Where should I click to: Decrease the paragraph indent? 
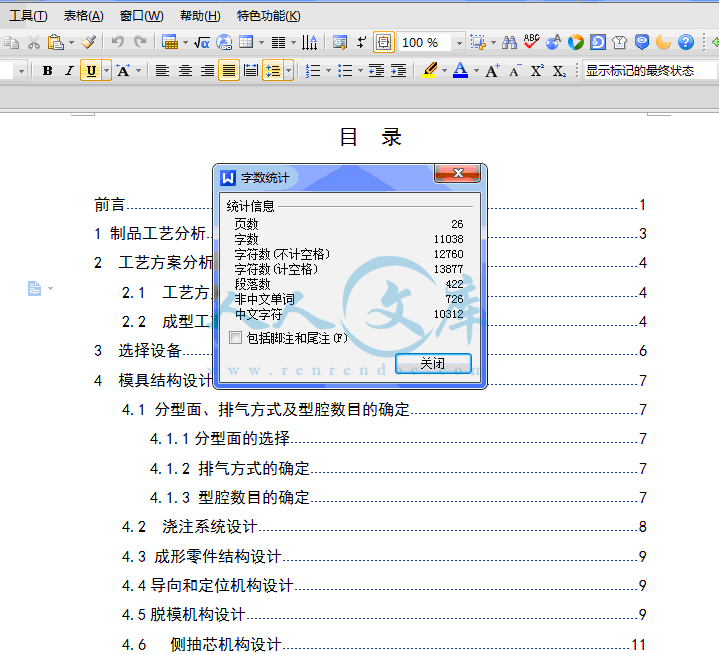coord(376,71)
